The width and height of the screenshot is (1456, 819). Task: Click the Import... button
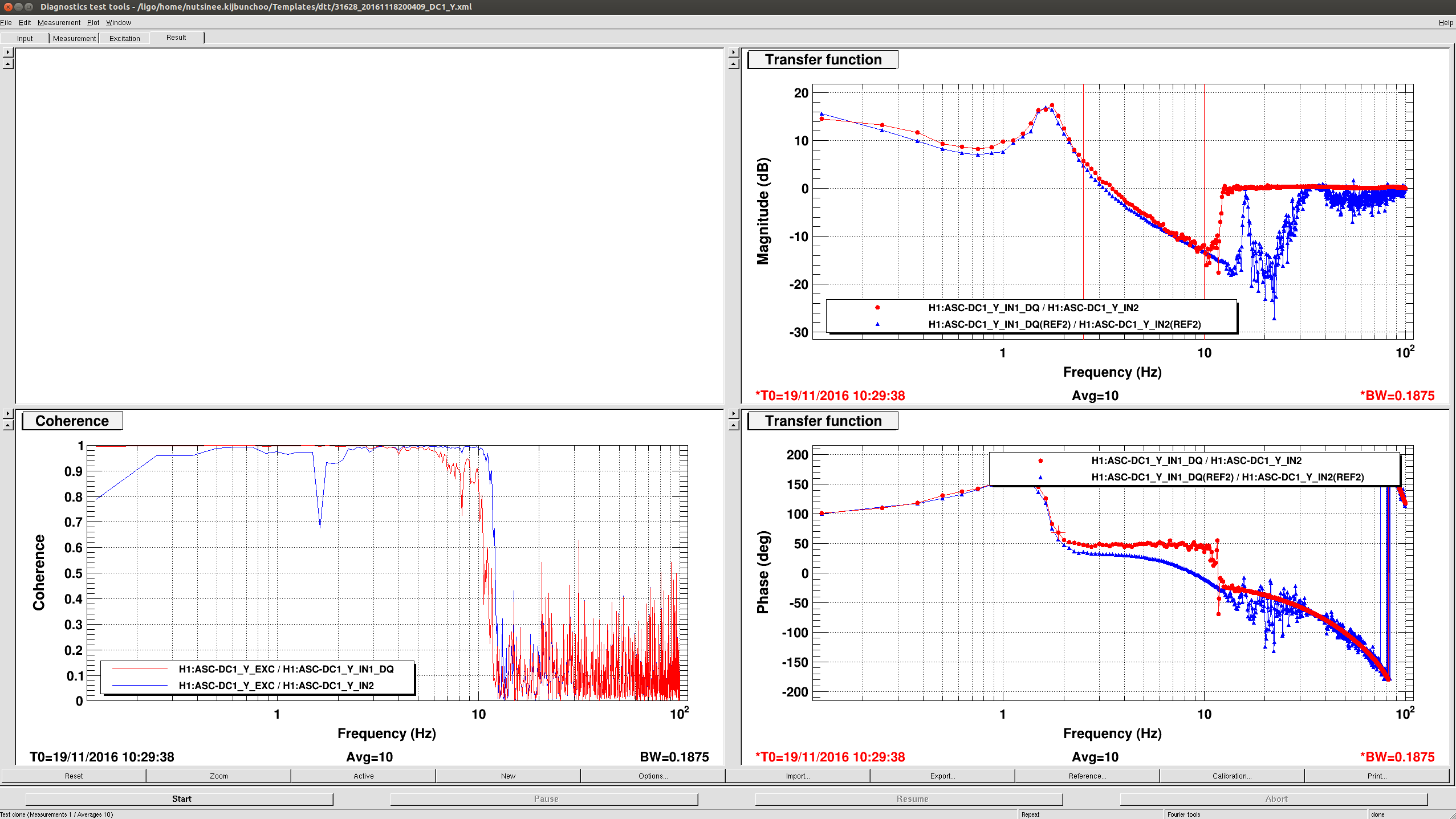coord(798,776)
